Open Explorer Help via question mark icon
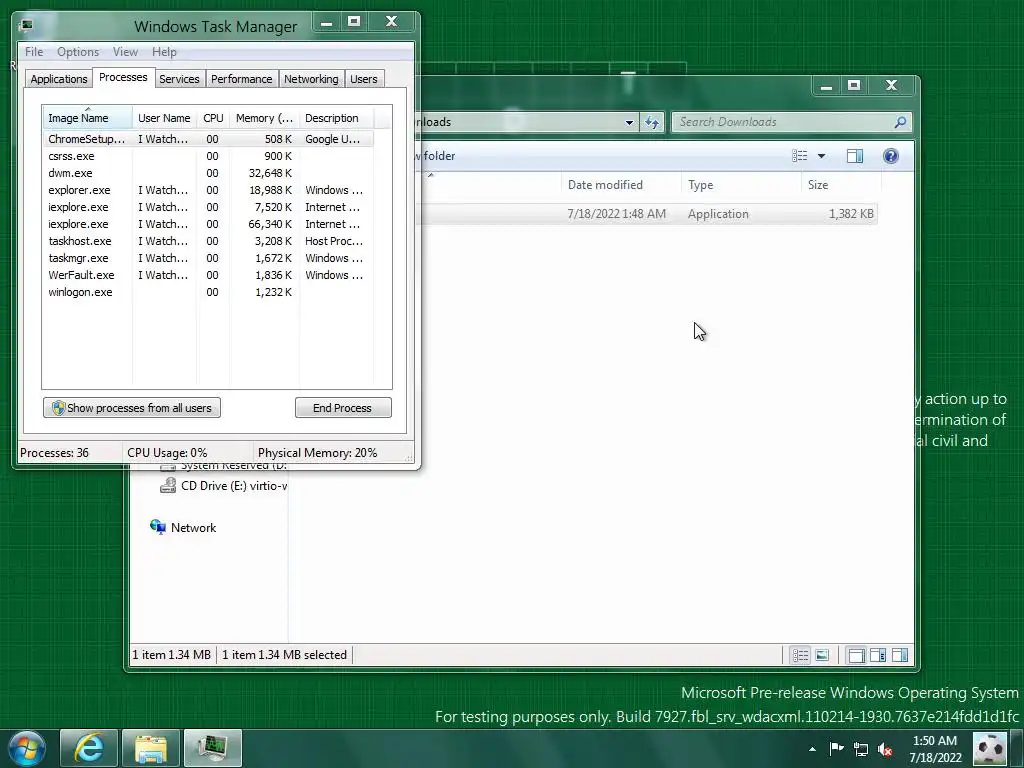This screenshot has width=1024, height=768. pos(891,156)
